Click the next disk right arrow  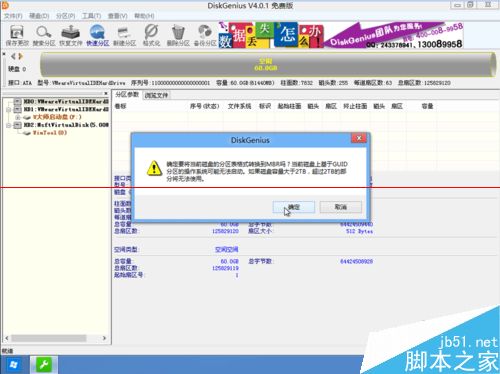click(x=21, y=56)
